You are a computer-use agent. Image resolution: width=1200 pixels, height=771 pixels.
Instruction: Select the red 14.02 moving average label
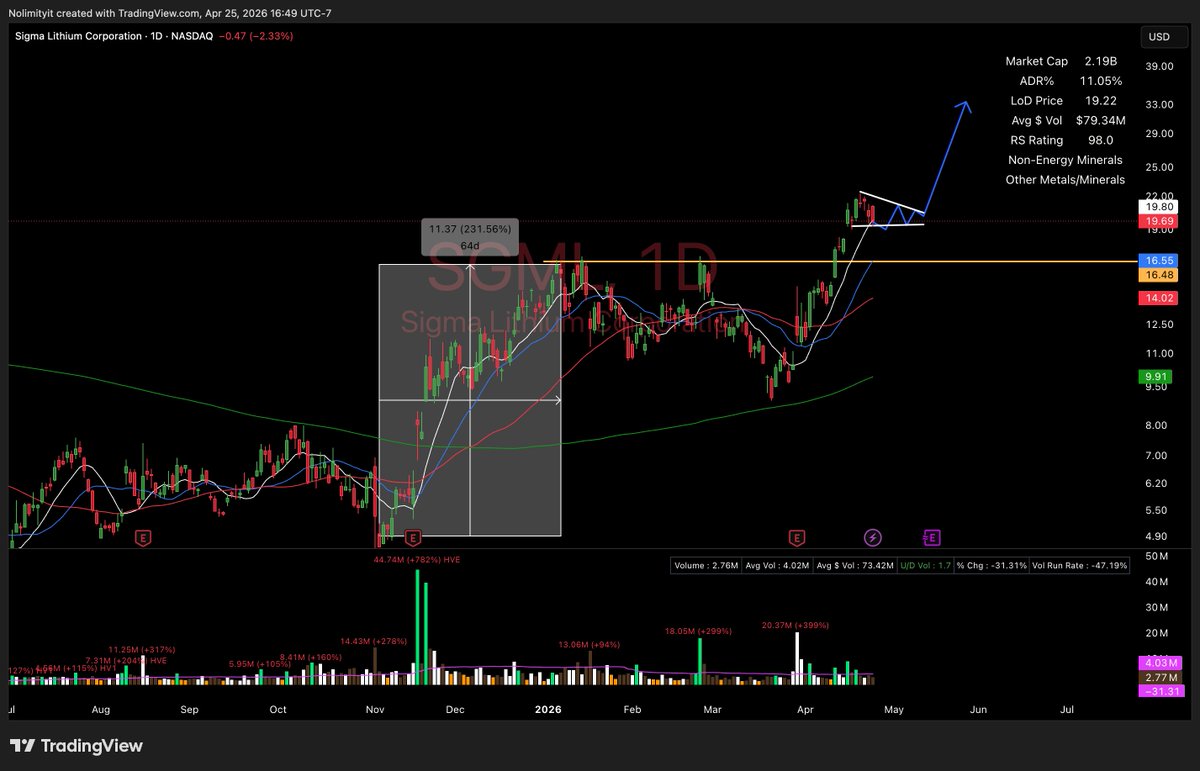click(1158, 297)
